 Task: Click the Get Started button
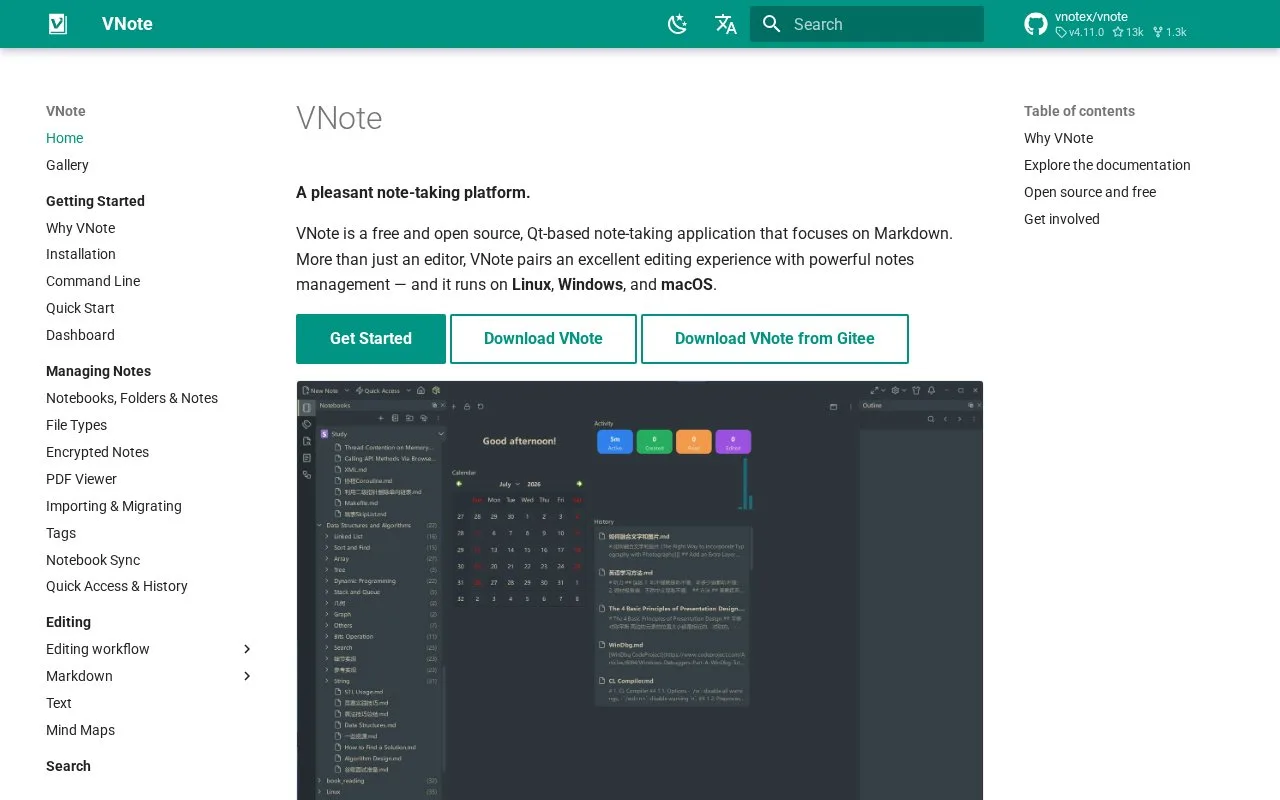[371, 339]
